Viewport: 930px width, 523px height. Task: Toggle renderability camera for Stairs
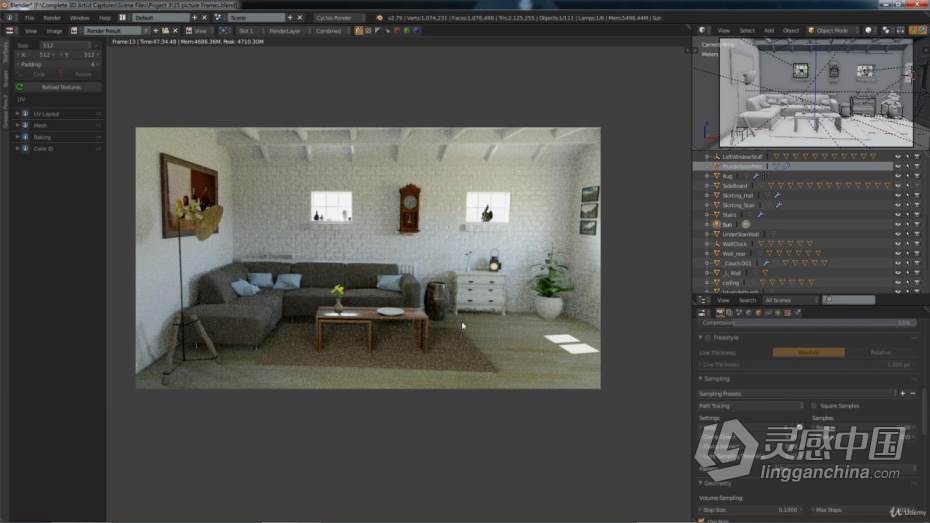click(x=917, y=215)
